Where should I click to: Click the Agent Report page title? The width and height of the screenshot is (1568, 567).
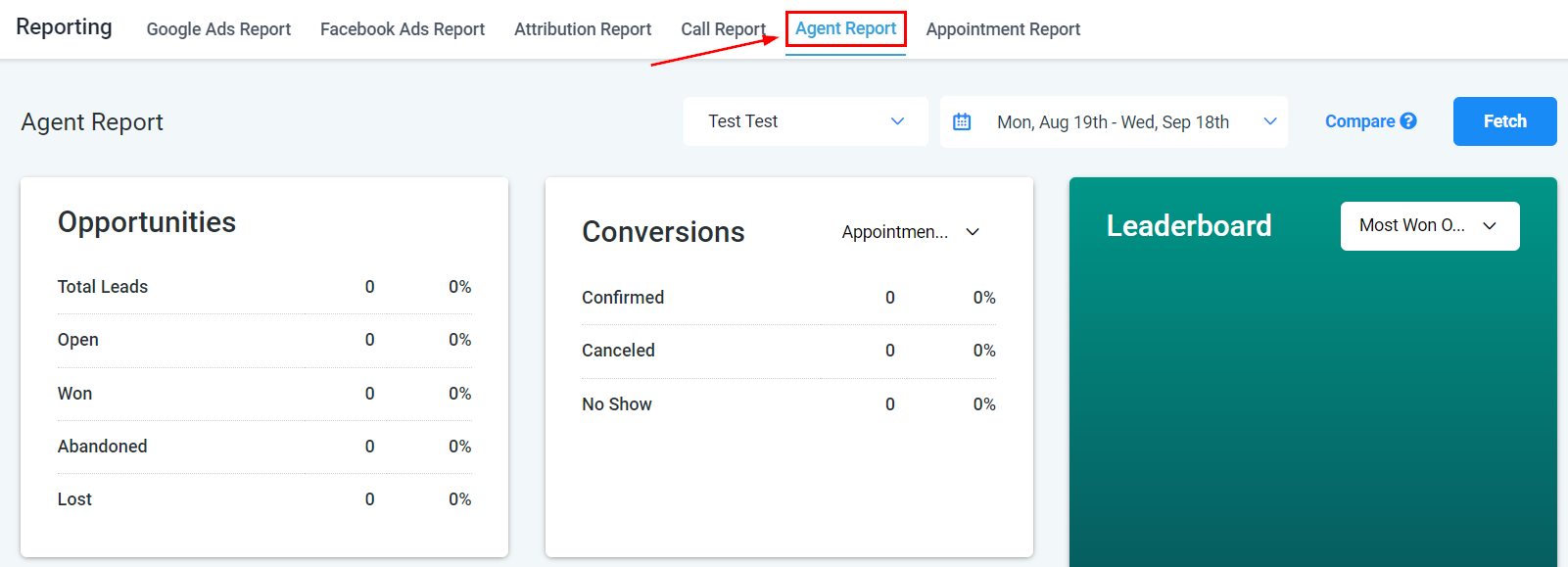[x=92, y=122]
